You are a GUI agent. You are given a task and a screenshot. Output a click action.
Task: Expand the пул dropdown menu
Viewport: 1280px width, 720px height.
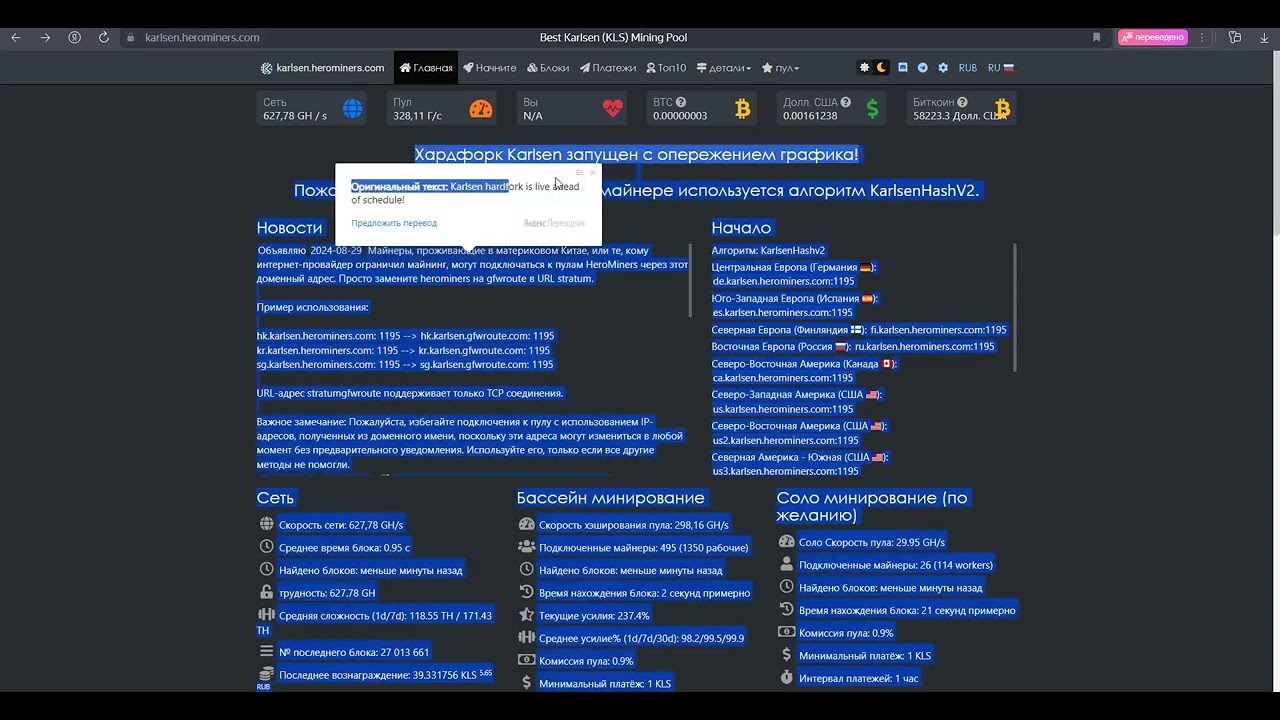coord(780,68)
